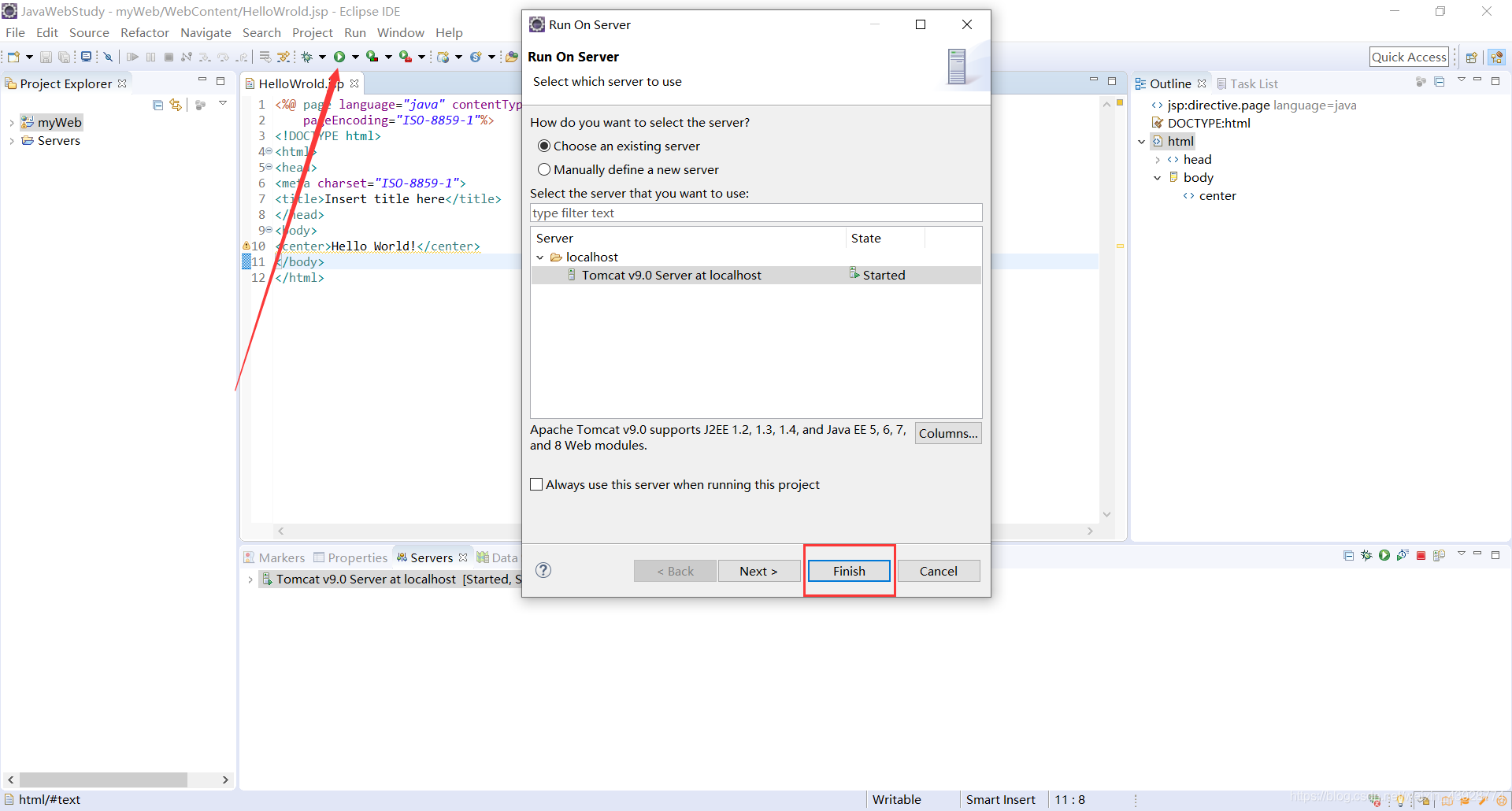Check Always use this server checkbox
The width and height of the screenshot is (1512, 811).
pos(536,484)
